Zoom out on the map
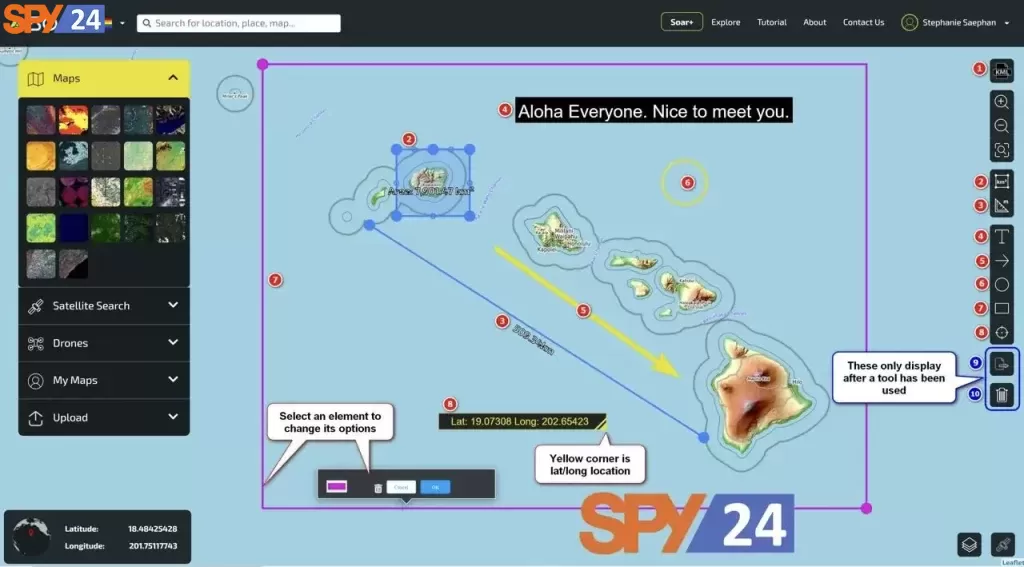Image resolution: width=1024 pixels, height=567 pixels. (x=1001, y=126)
